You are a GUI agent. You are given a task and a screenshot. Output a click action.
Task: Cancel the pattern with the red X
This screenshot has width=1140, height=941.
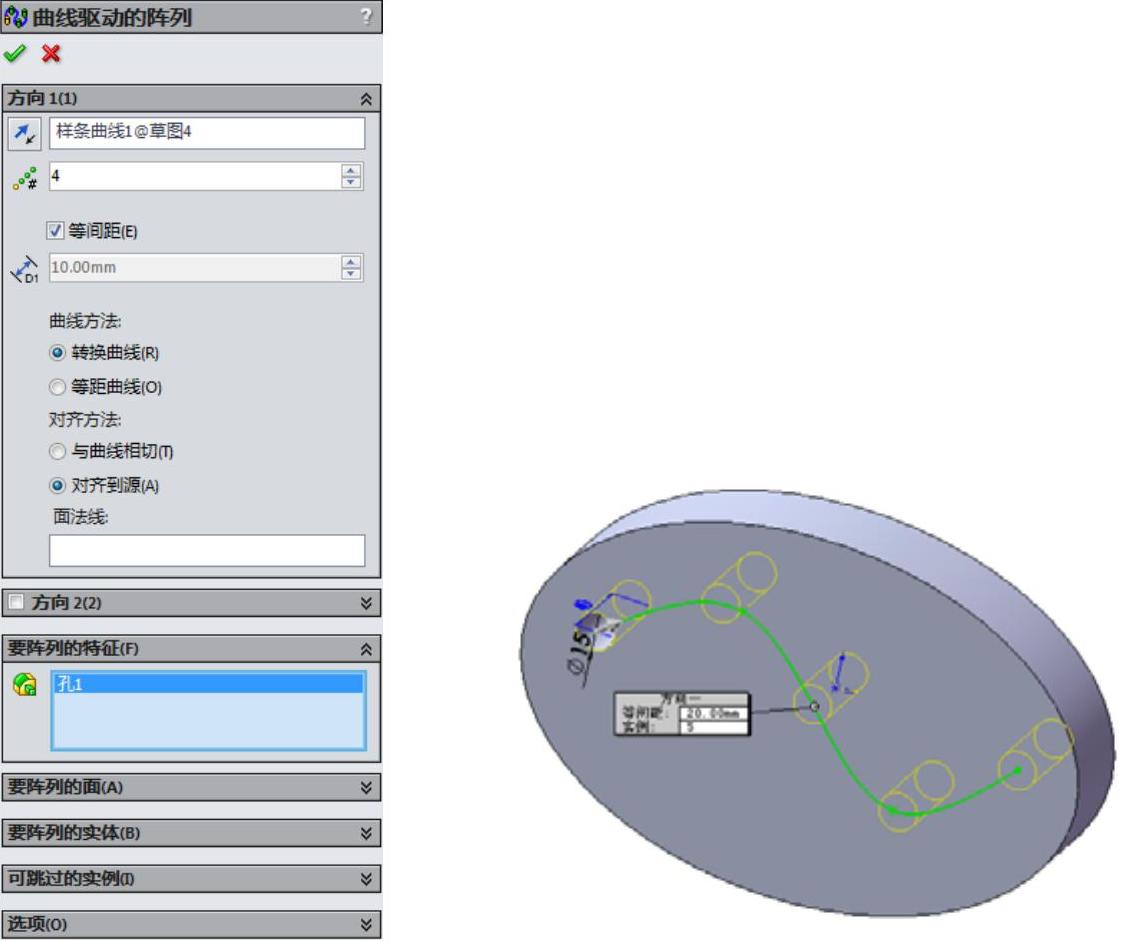click(x=51, y=54)
